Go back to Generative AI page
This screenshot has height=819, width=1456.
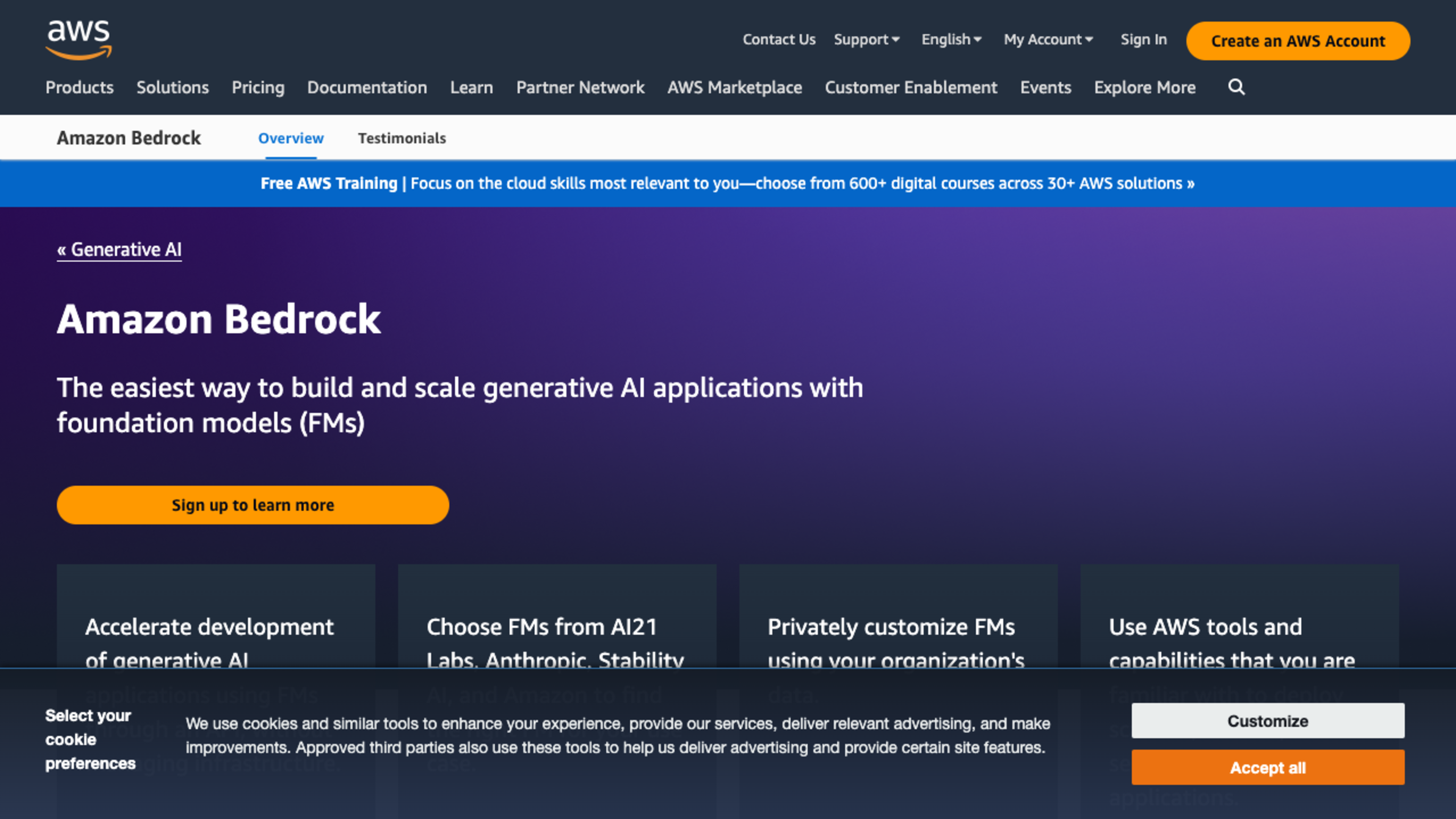point(119,249)
